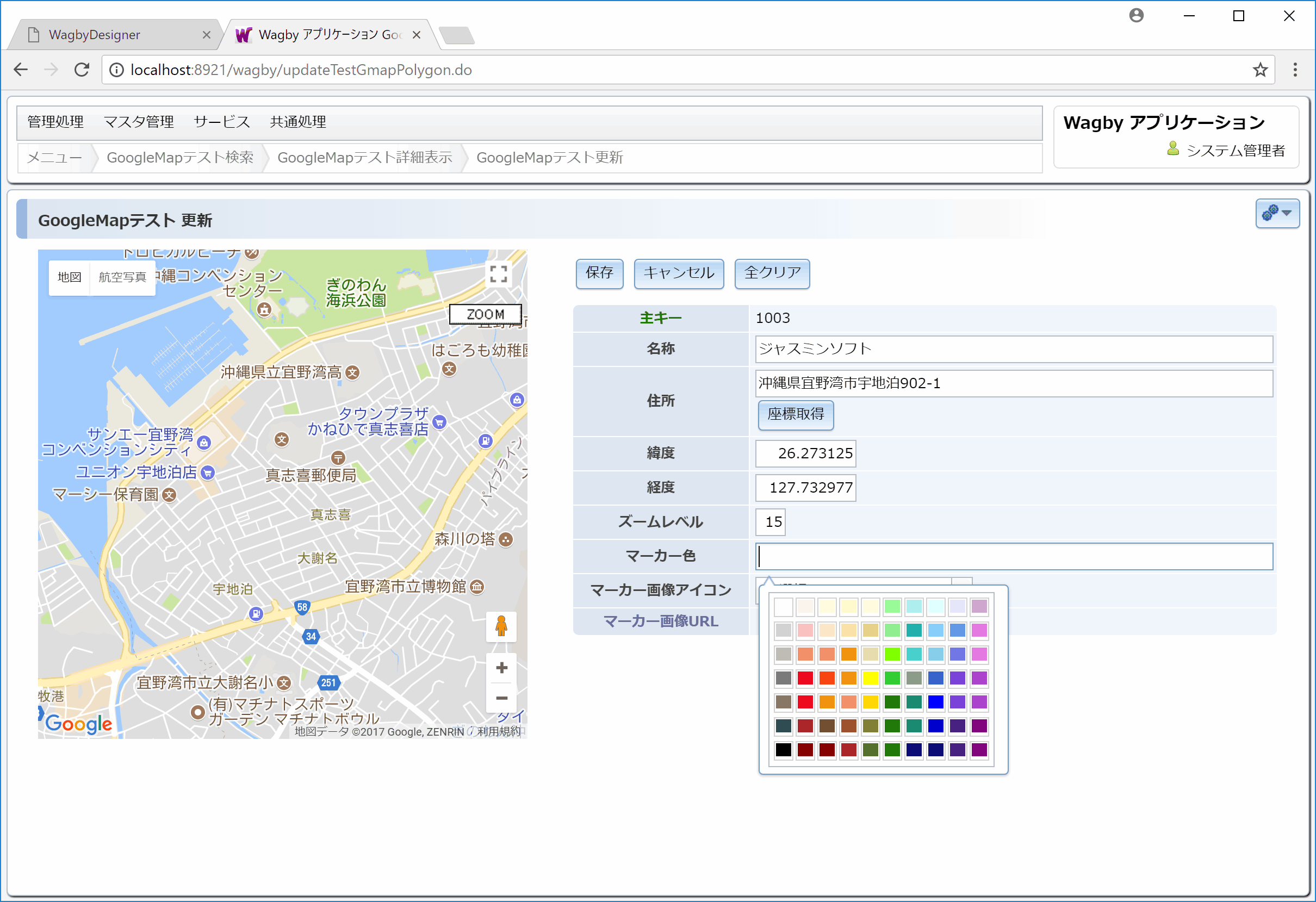Focus the 名称 input field
The height and width of the screenshot is (902, 1316).
(x=1014, y=349)
